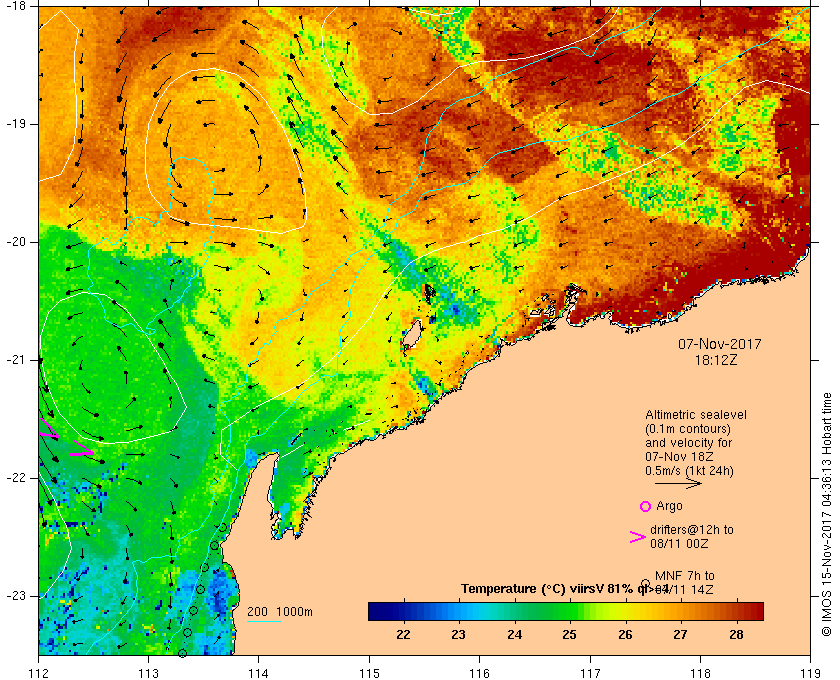Click the bottommost MNF ship-track circle
This screenshot has height=680, width=840.
pyautogui.click(x=182, y=653)
